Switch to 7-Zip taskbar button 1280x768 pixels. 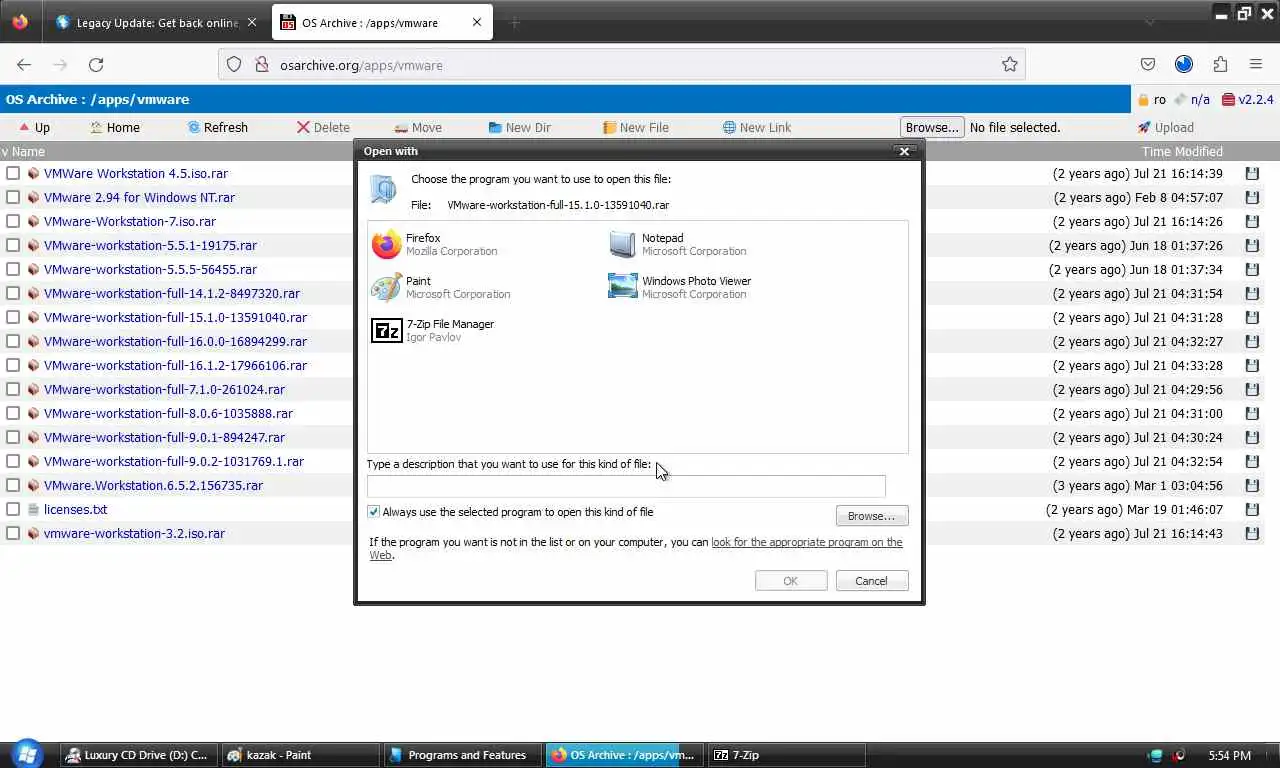coord(785,755)
